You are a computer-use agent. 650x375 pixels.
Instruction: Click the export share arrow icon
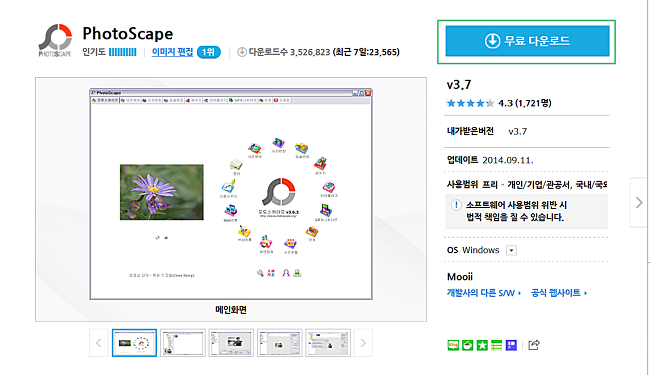pos(534,345)
